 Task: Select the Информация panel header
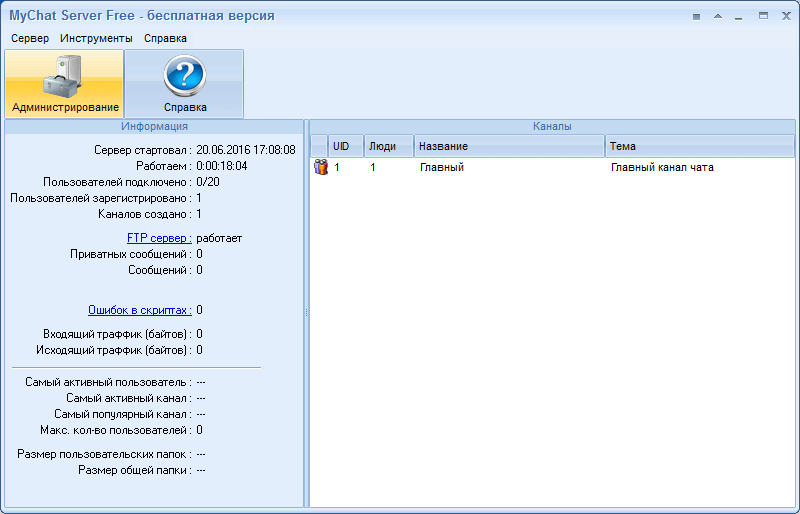tap(154, 127)
